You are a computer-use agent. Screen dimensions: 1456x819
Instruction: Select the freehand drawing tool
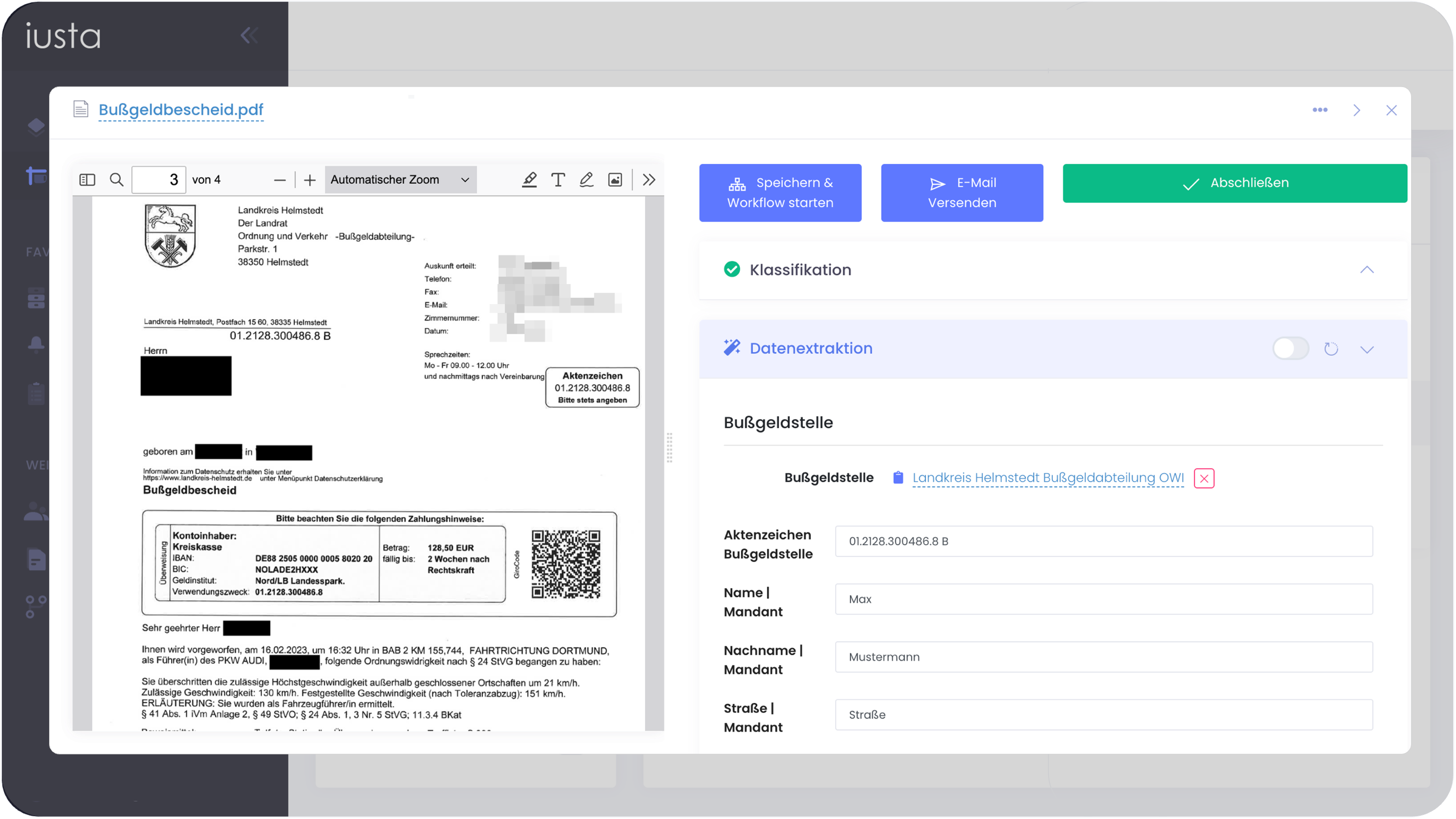point(586,179)
